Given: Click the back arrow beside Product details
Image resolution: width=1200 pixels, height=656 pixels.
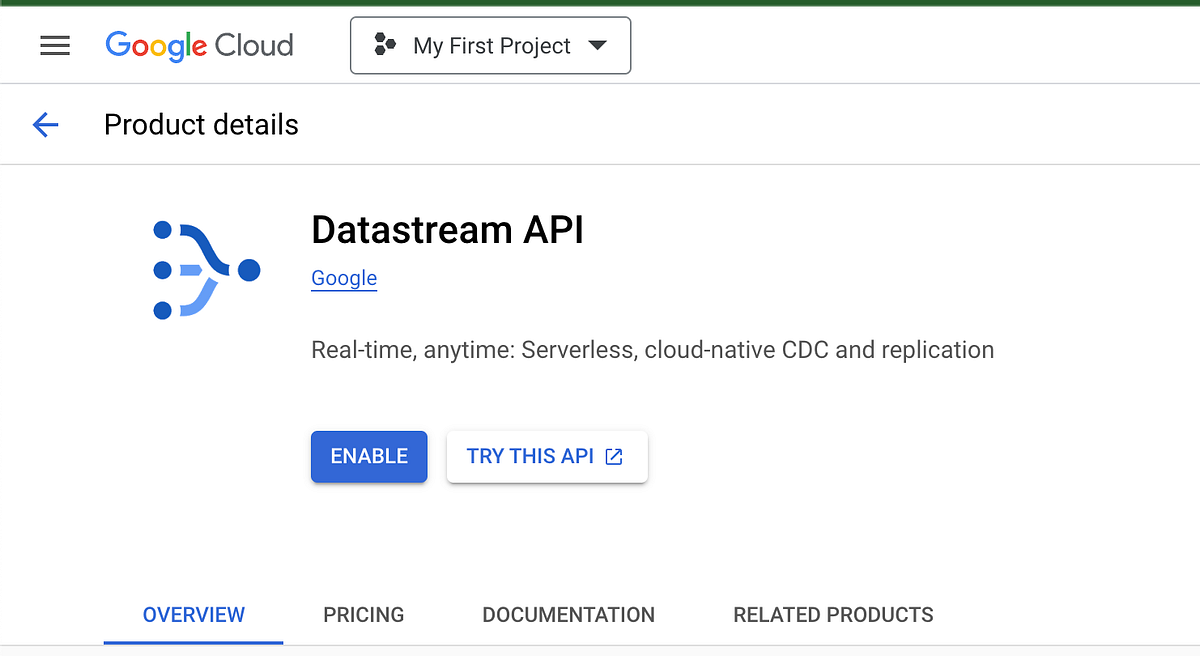Looking at the screenshot, I should [45, 124].
